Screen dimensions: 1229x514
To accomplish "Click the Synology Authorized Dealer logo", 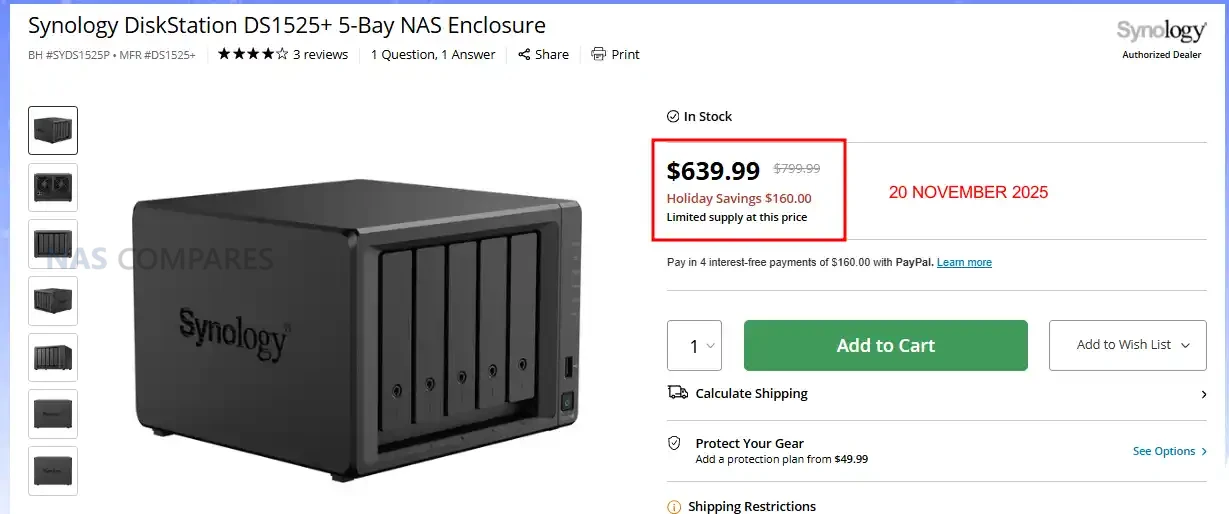I will pyautogui.click(x=1160, y=38).
